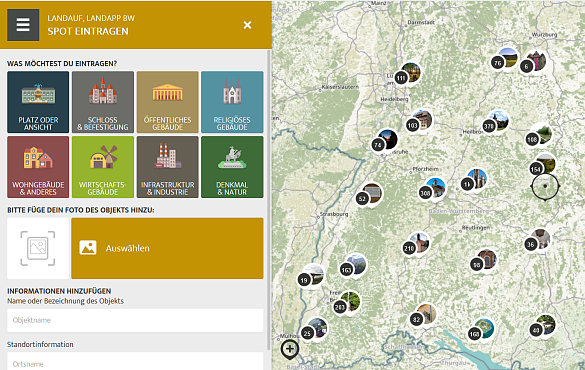585x370 pixels.
Task: Focus the Objektname input field
Action: [135, 320]
